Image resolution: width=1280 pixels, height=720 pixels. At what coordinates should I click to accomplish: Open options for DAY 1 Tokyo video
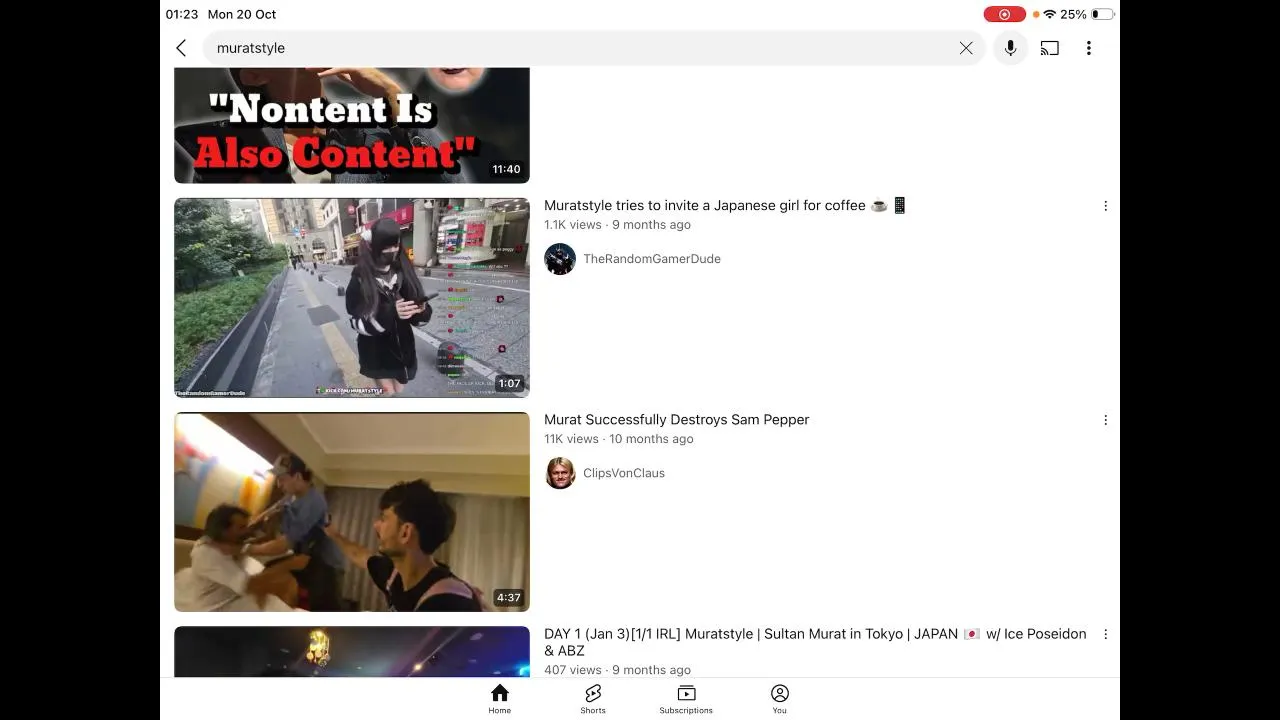1105,634
